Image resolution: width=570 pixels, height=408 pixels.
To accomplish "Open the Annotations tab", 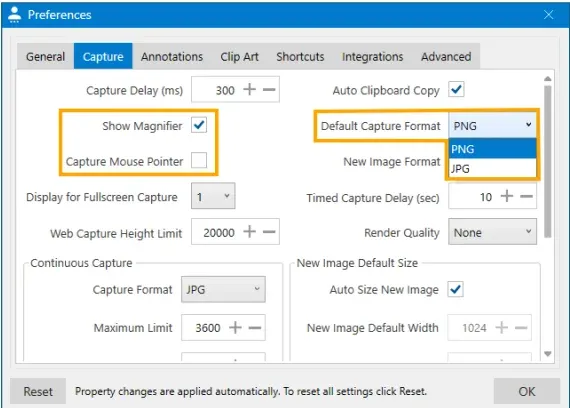I will (x=172, y=56).
